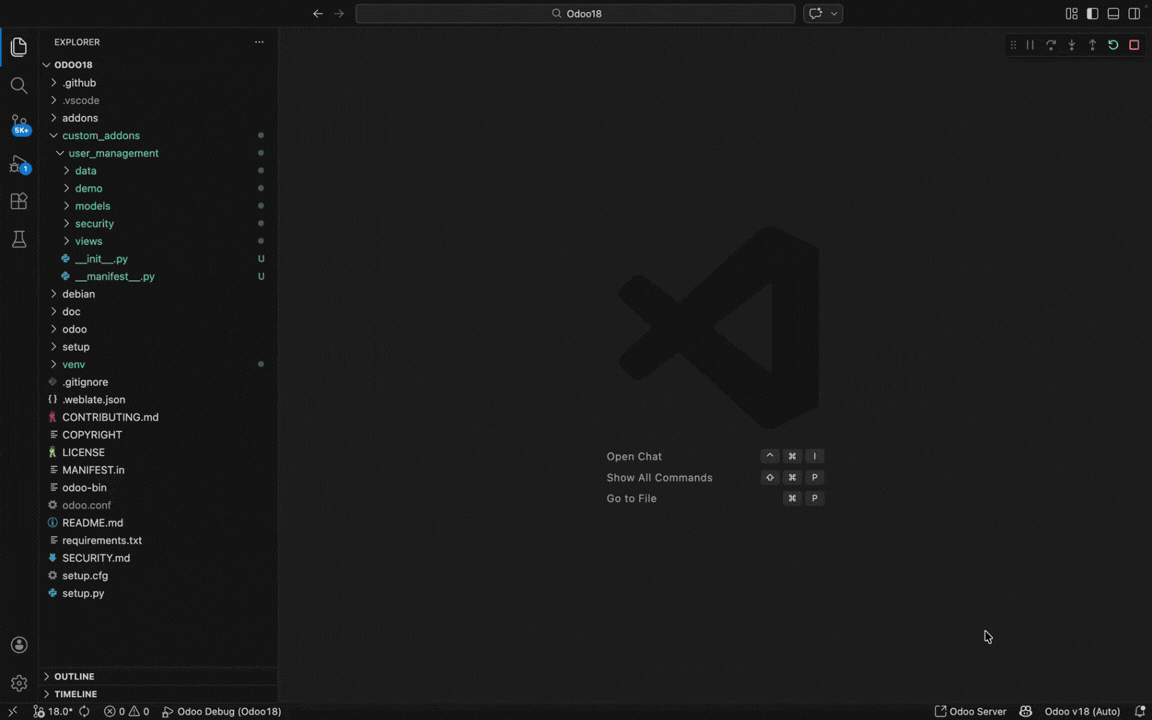Viewport: 1152px width, 720px height.
Task: Expand the demo folder
Action: [158, 189]
